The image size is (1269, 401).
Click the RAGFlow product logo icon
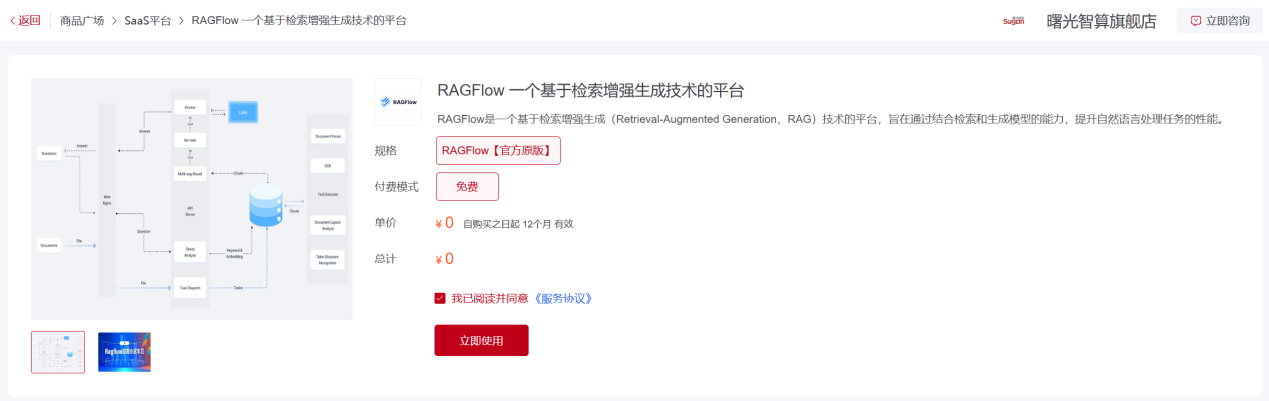pyautogui.click(x=398, y=102)
